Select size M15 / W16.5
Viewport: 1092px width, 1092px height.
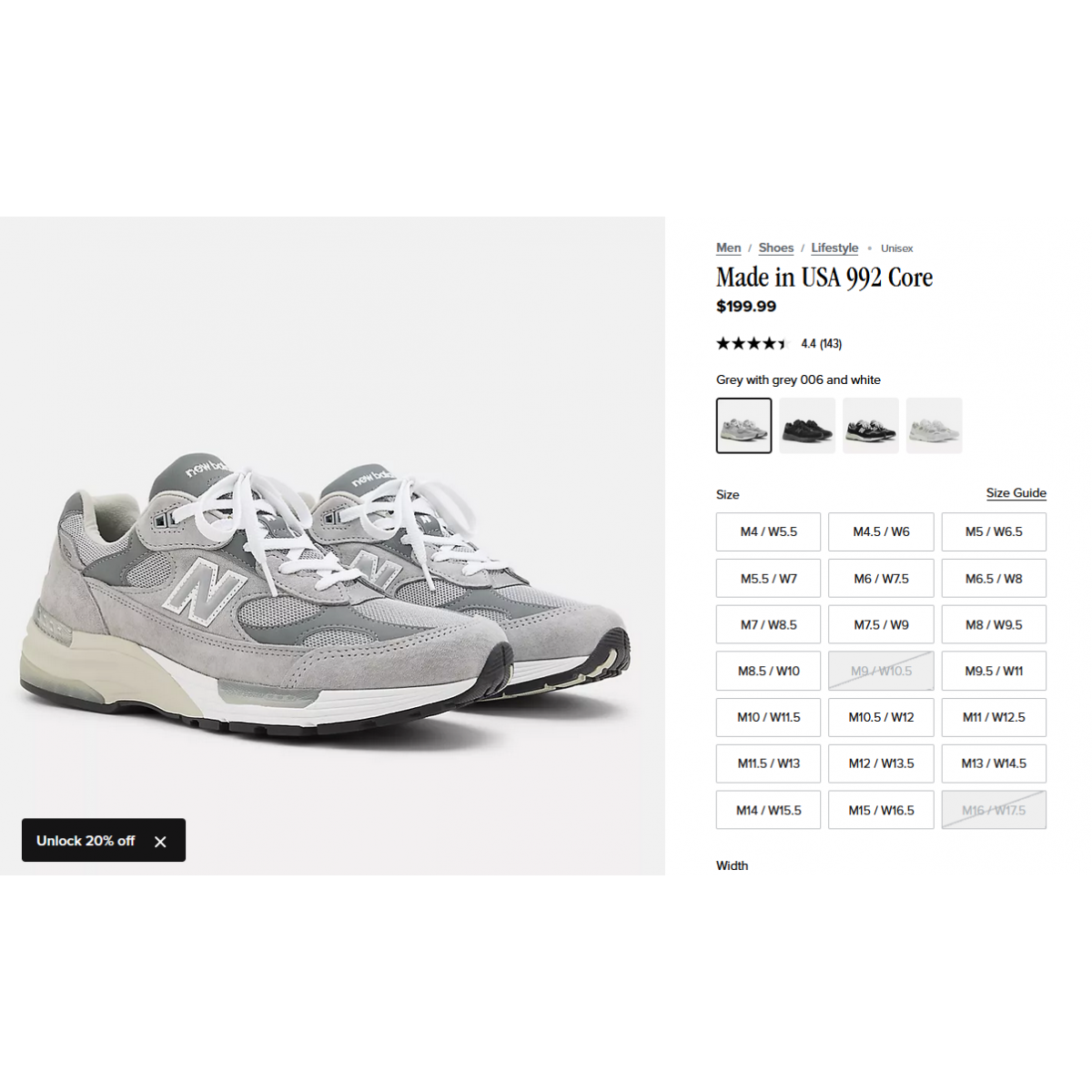tap(881, 810)
